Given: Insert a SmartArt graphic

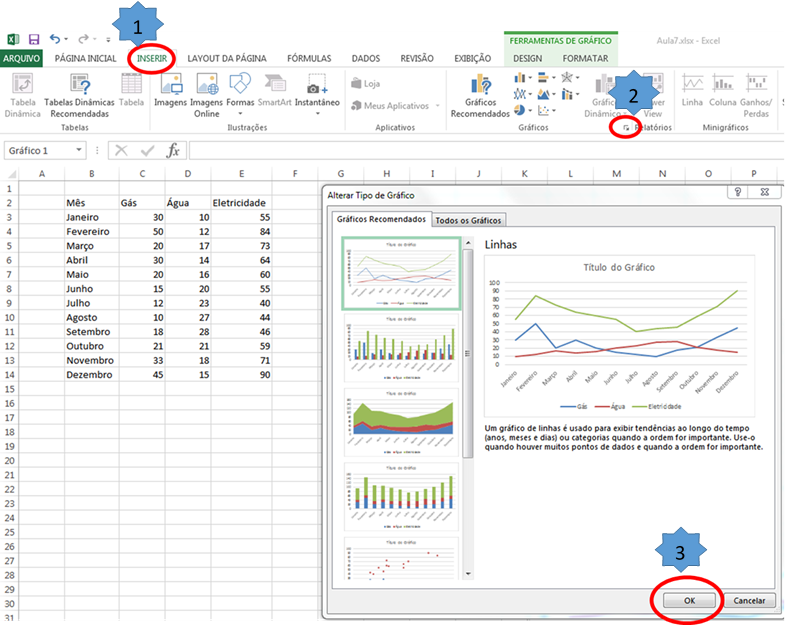Looking at the screenshot, I should point(274,90).
